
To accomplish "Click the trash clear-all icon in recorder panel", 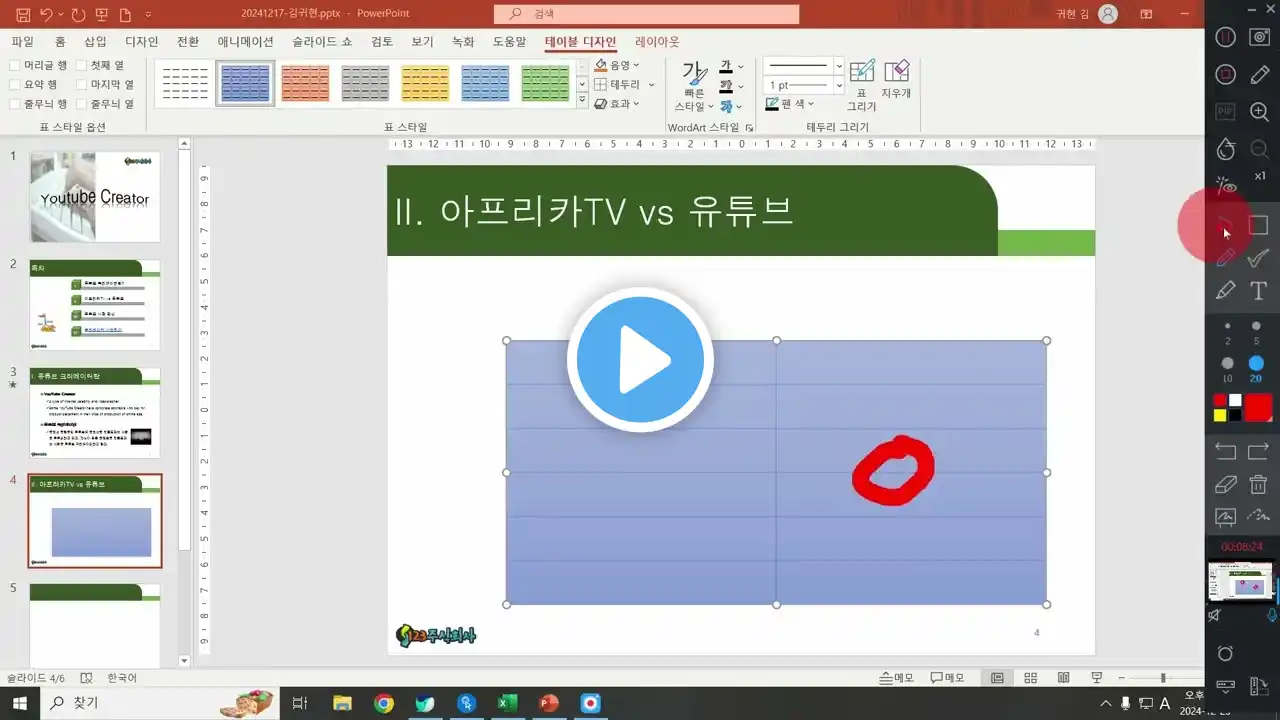I will pyautogui.click(x=1259, y=485).
